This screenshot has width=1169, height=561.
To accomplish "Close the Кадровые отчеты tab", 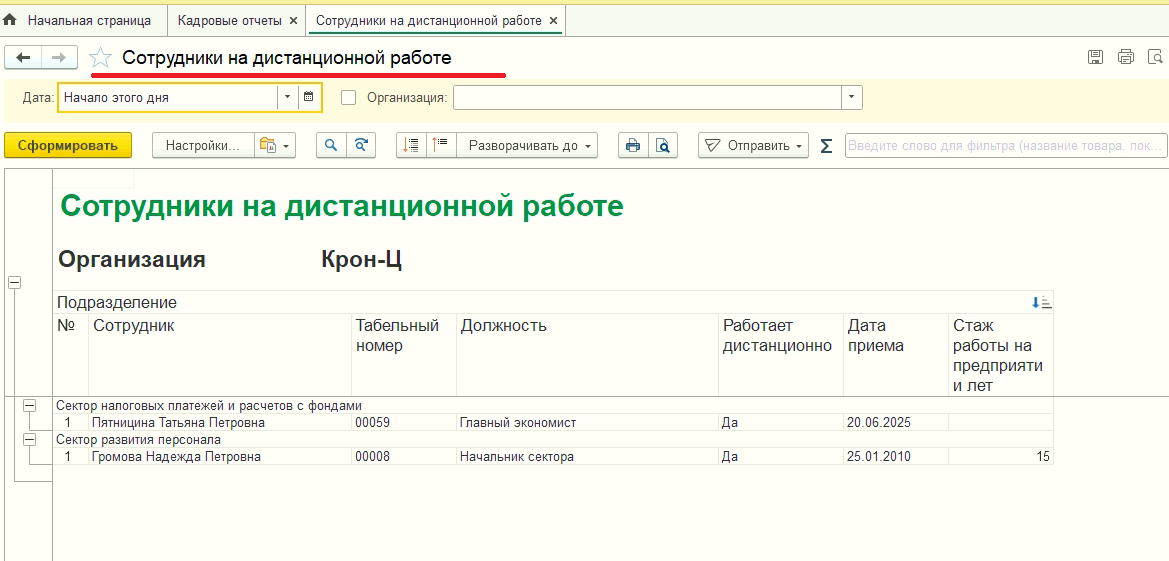I will [x=293, y=21].
